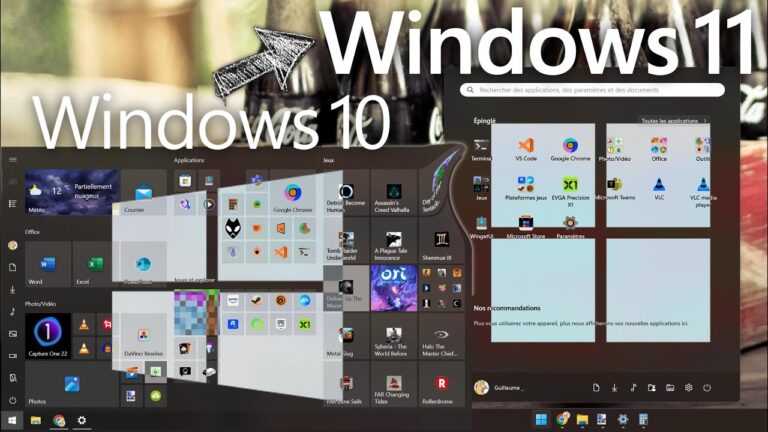Open the Capture One 22 tile
The image size is (768, 432).
tap(48, 336)
